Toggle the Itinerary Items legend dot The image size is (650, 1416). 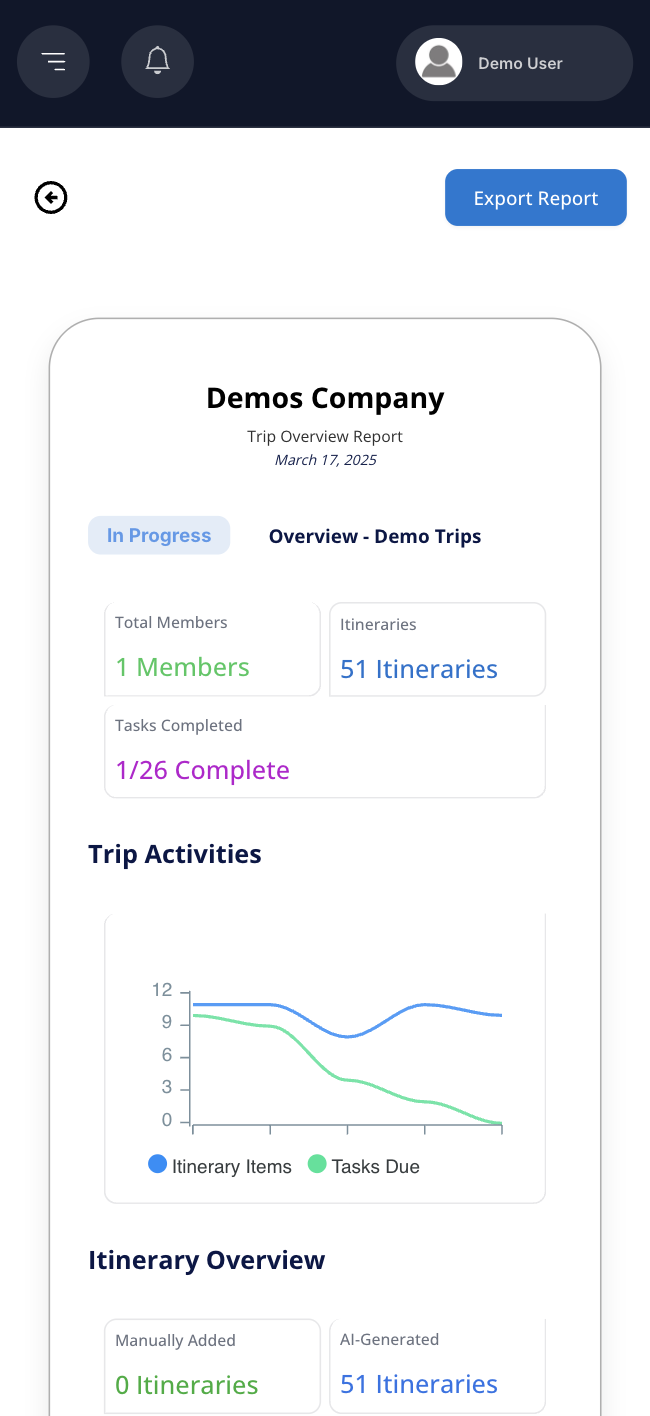(x=157, y=1164)
